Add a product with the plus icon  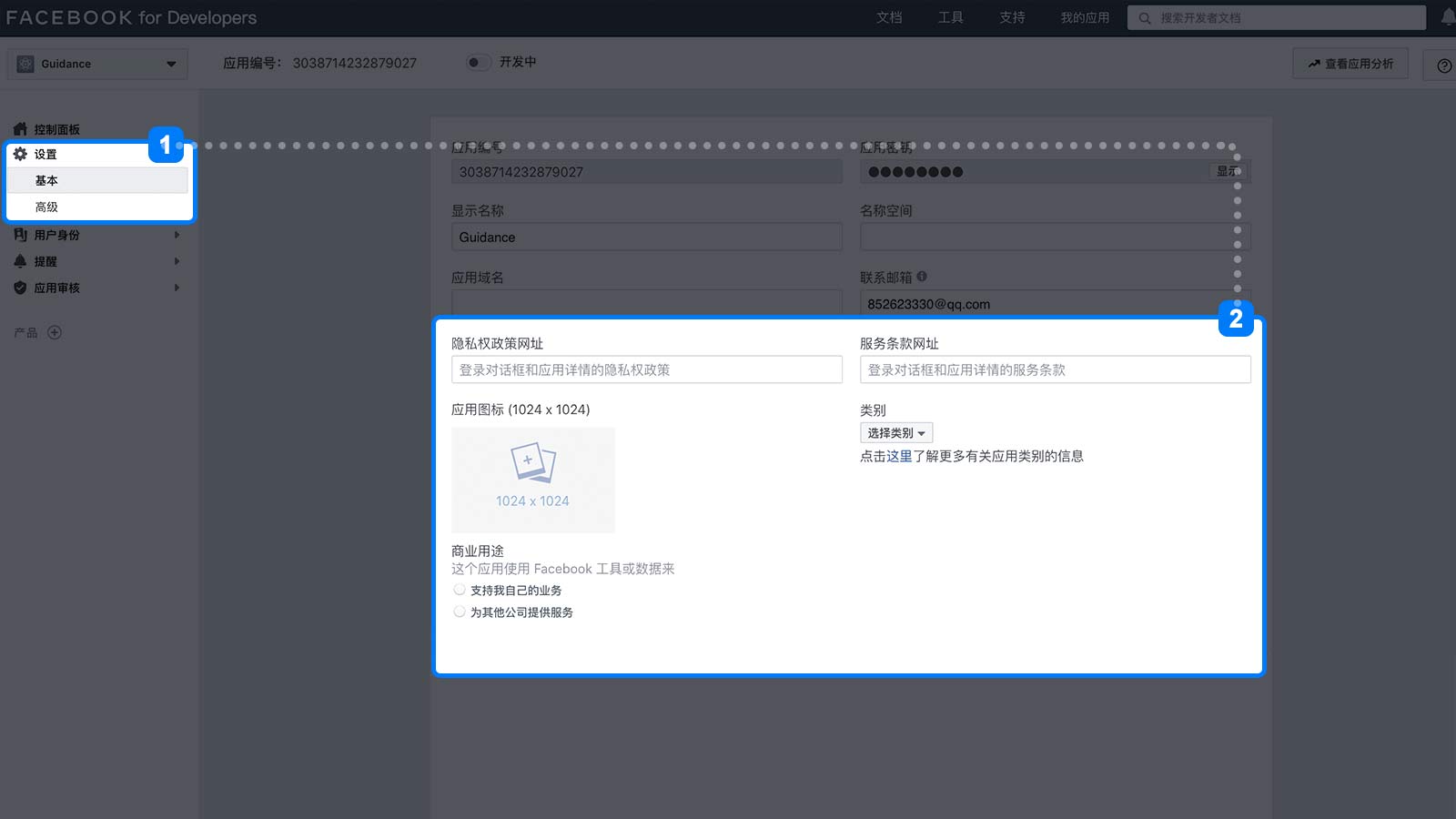pyautogui.click(x=55, y=332)
